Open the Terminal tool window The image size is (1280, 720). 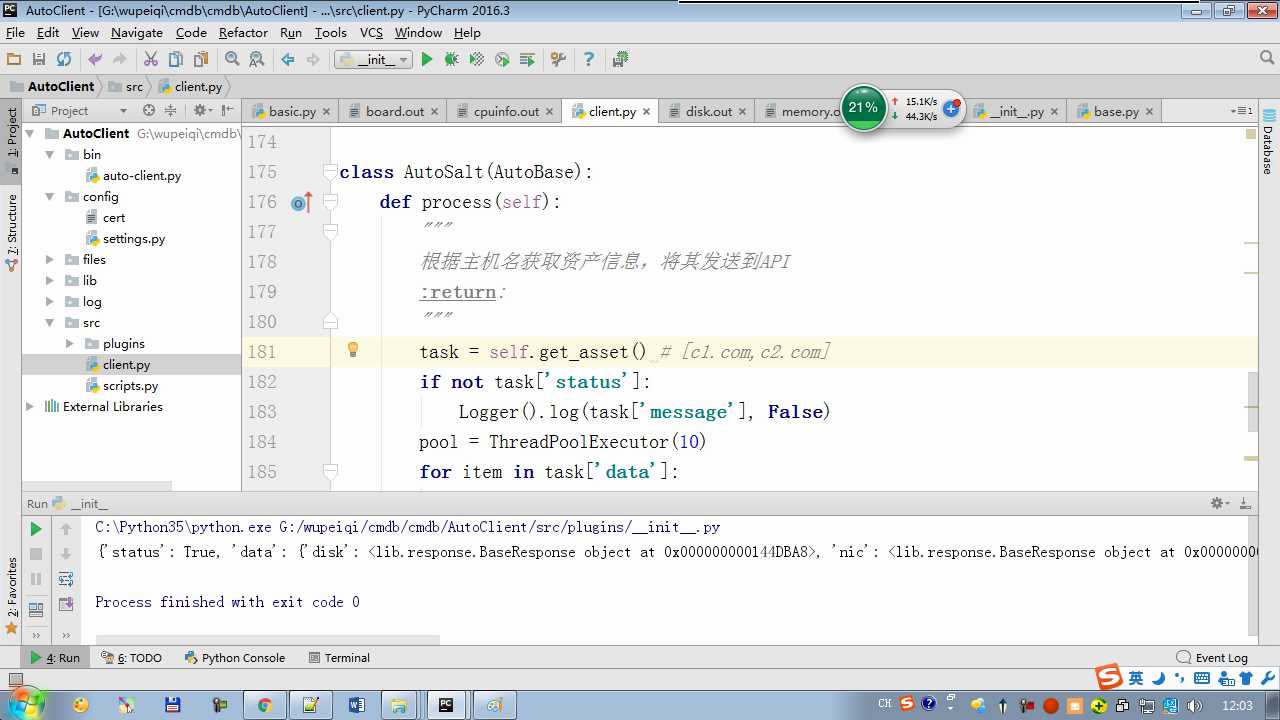click(339, 658)
